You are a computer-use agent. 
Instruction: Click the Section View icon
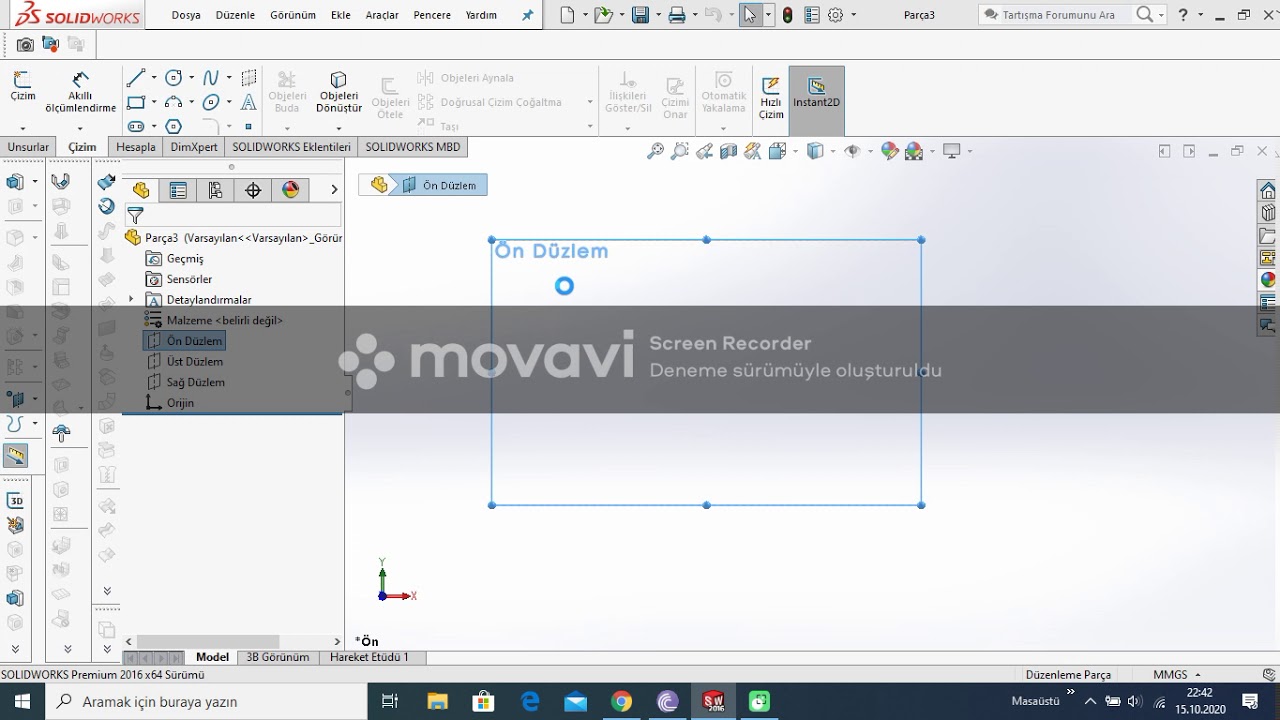coord(728,151)
